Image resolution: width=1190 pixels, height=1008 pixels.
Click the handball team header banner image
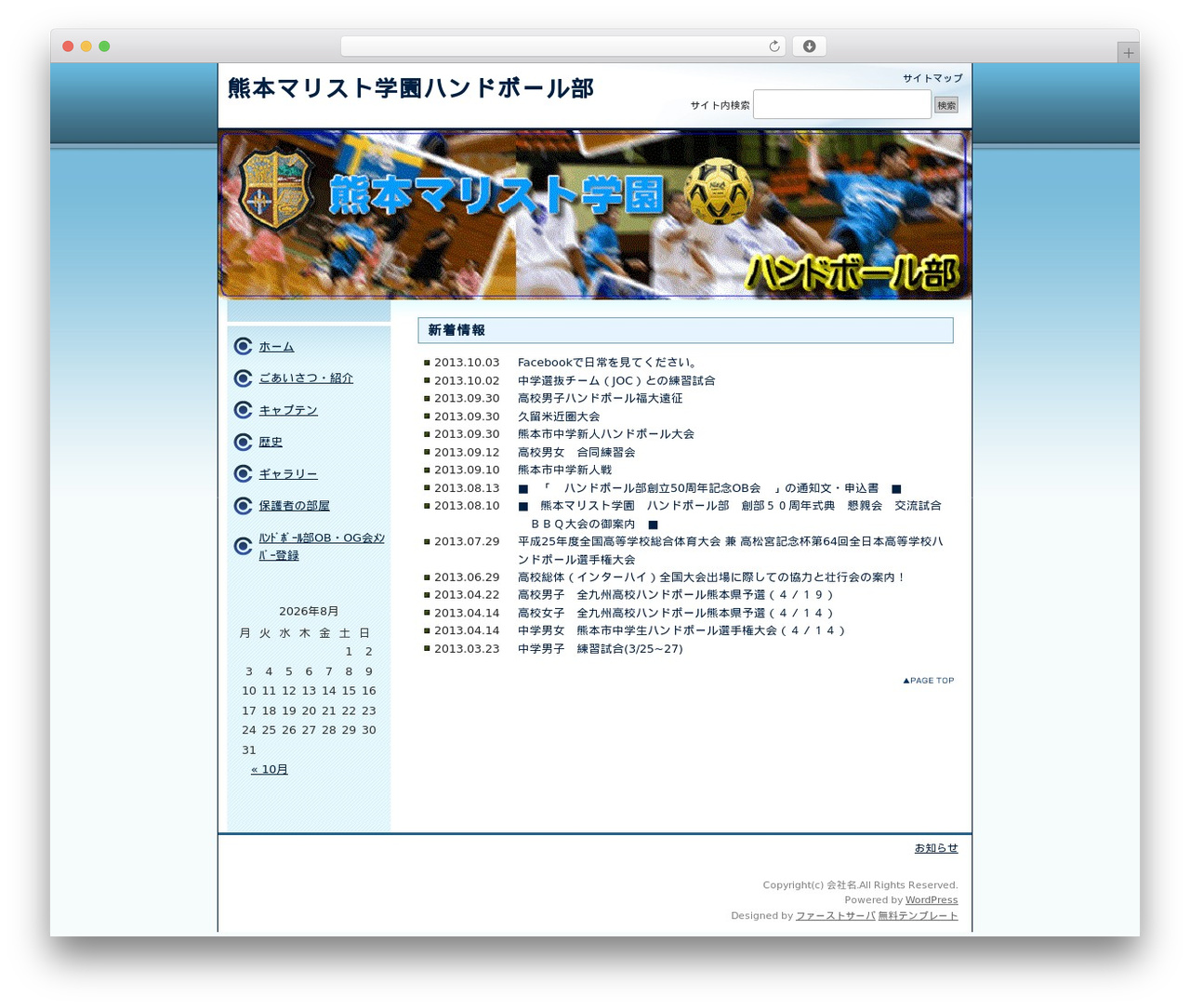tap(595, 215)
